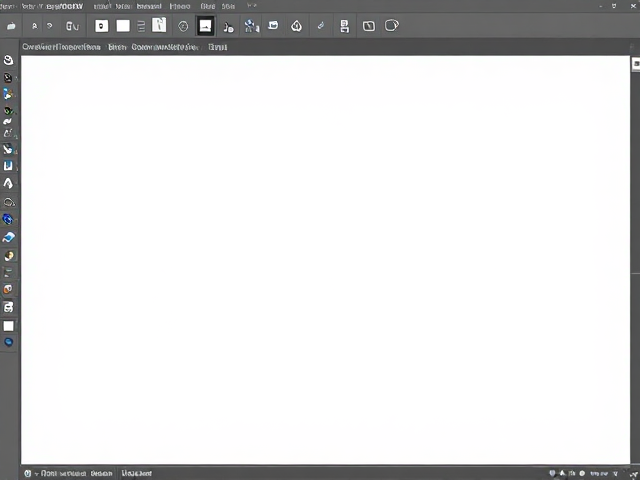This screenshot has width=640, height=480.
Task: Click the small panel icon on right edge
Action: pyautogui.click(x=636, y=64)
